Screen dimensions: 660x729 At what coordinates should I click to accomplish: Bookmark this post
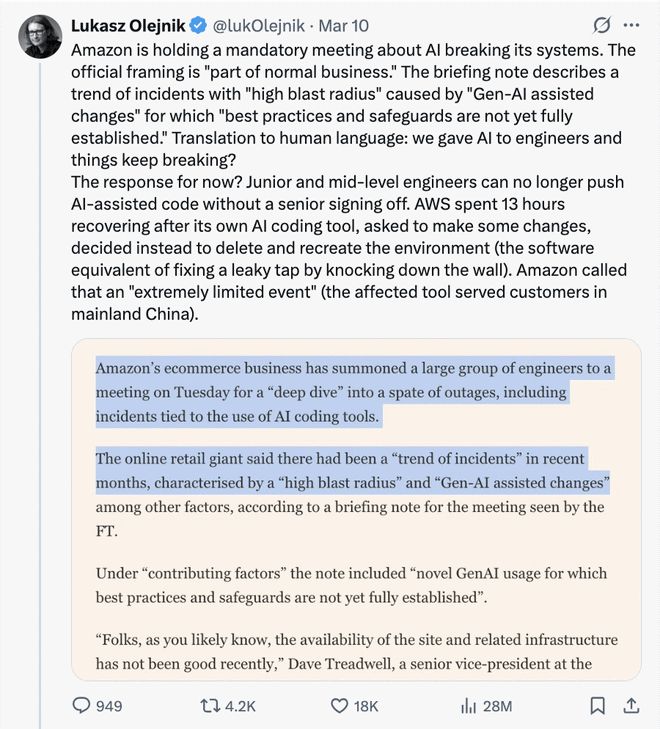tap(598, 705)
